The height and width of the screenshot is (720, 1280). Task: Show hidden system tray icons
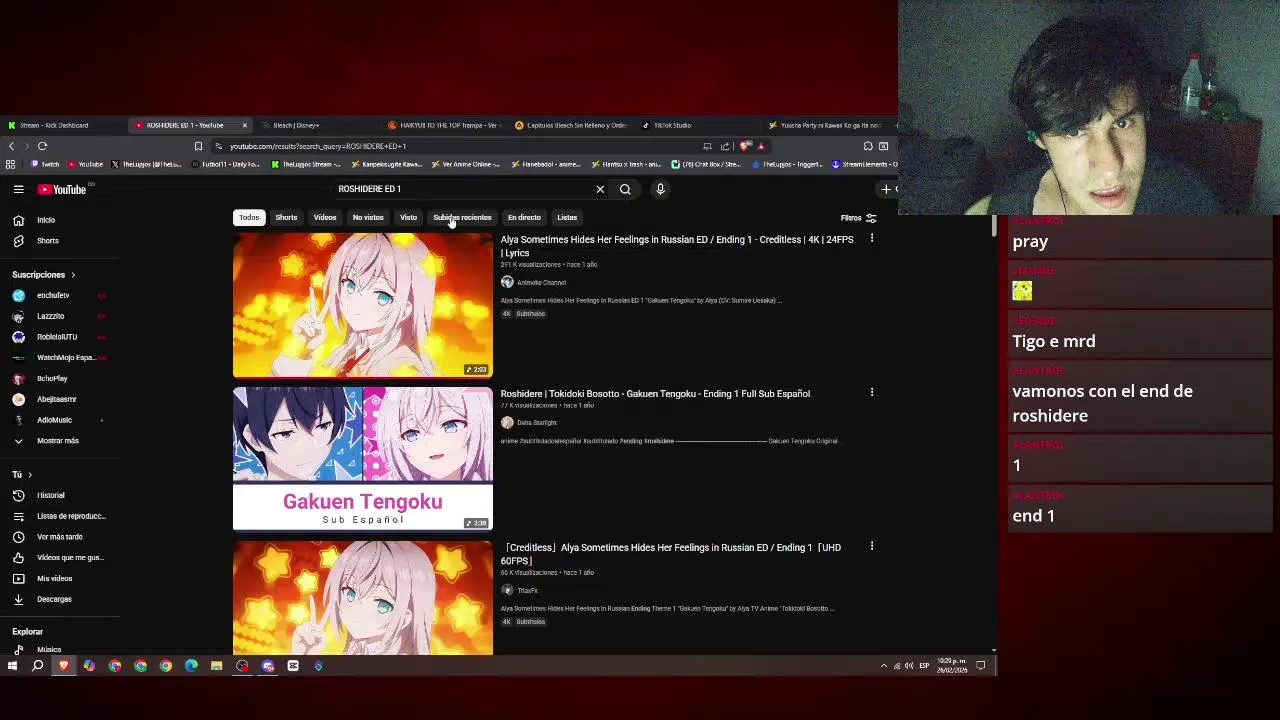point(883,666)
